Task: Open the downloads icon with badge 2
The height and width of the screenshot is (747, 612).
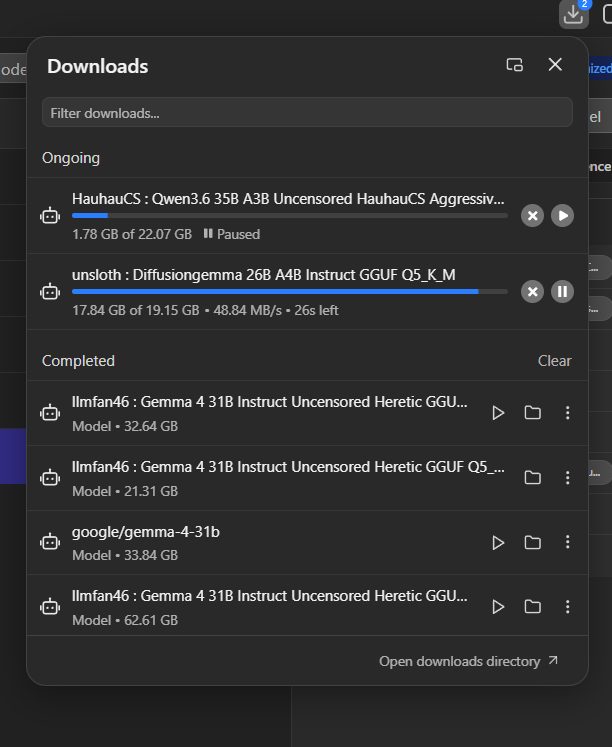Action: [x=573, y=14]
